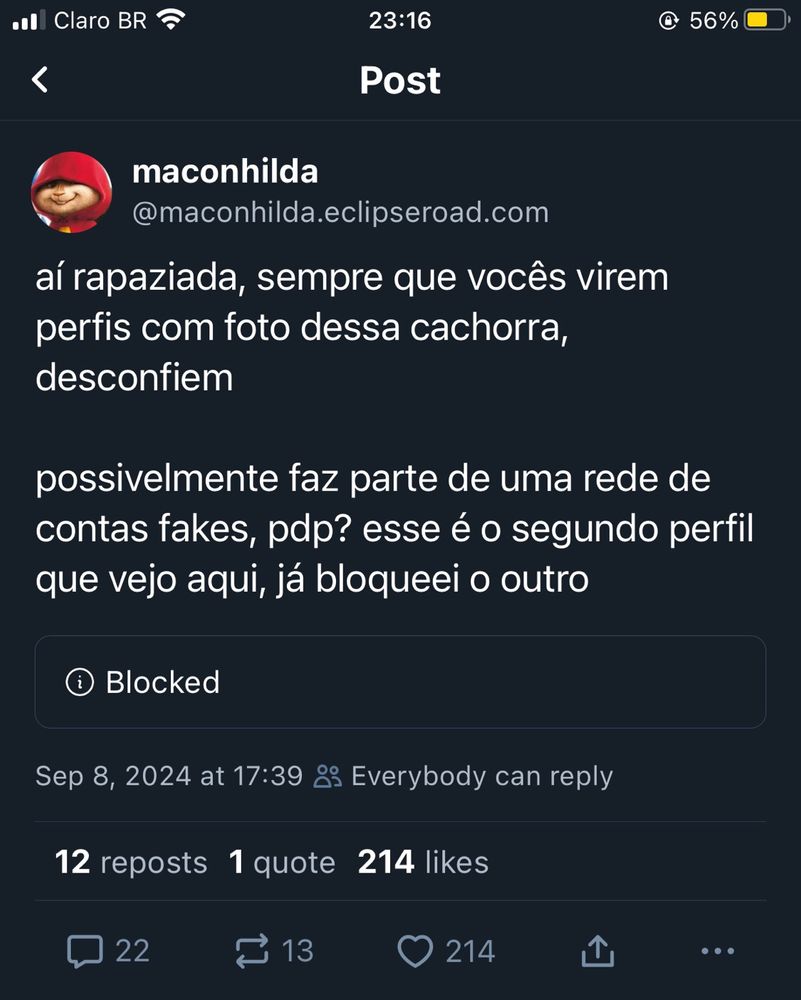This screenshot has height=1000, width=801.
Task: Open the maconhilda display name profile
Action: (224, 172)
